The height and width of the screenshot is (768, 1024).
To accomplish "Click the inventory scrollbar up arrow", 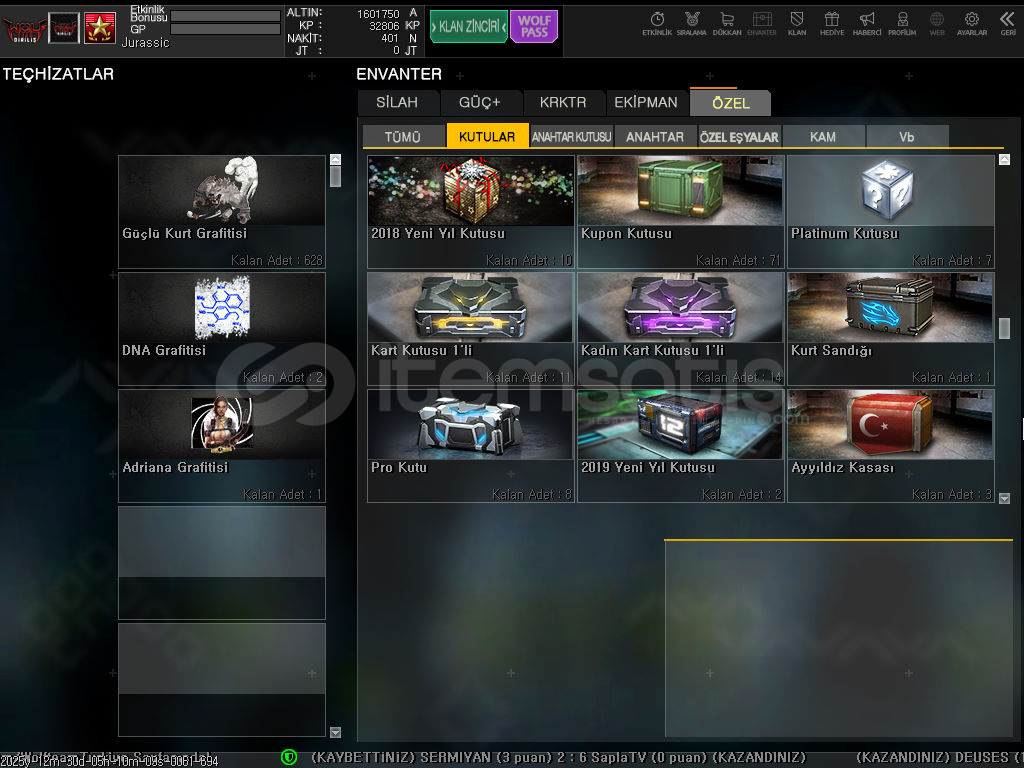I will click(x=1004, y=159).
